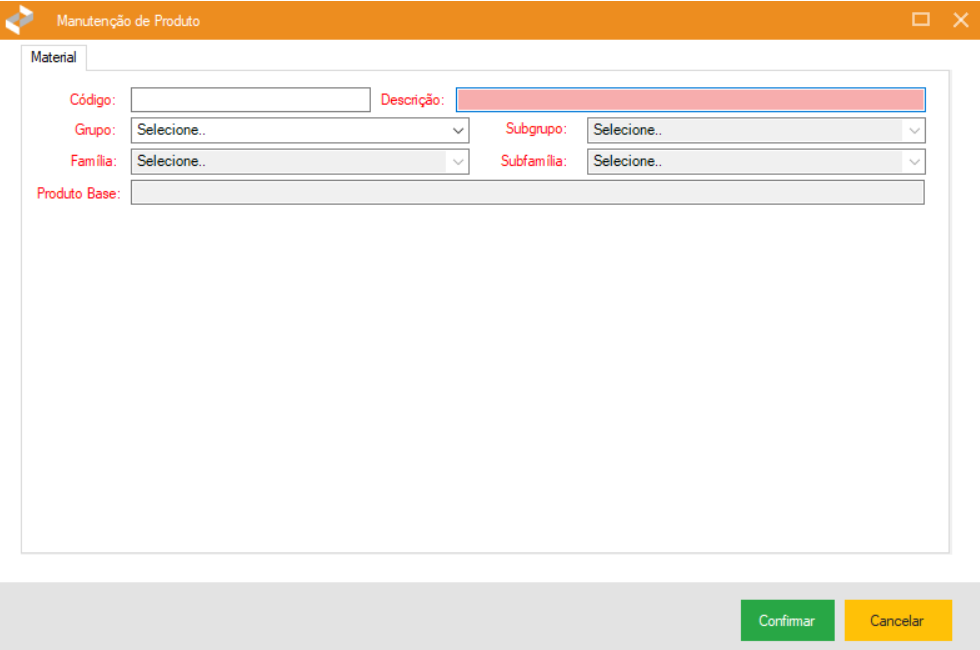Maximize the Manutenção de Produto window
The height and width of the screenshot is (650, 980).
[921, 20]
